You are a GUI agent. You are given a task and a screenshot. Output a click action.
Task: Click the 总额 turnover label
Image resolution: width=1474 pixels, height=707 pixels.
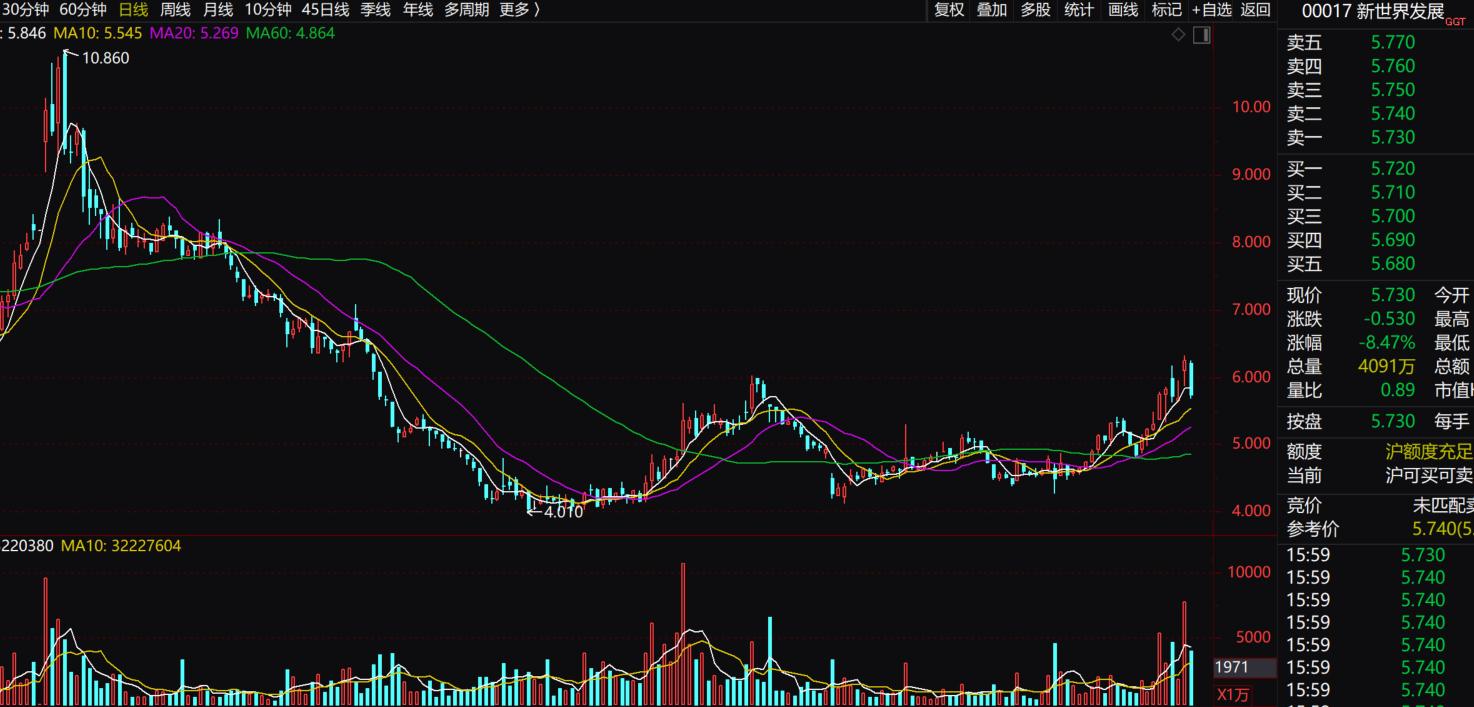[1452, 367]
